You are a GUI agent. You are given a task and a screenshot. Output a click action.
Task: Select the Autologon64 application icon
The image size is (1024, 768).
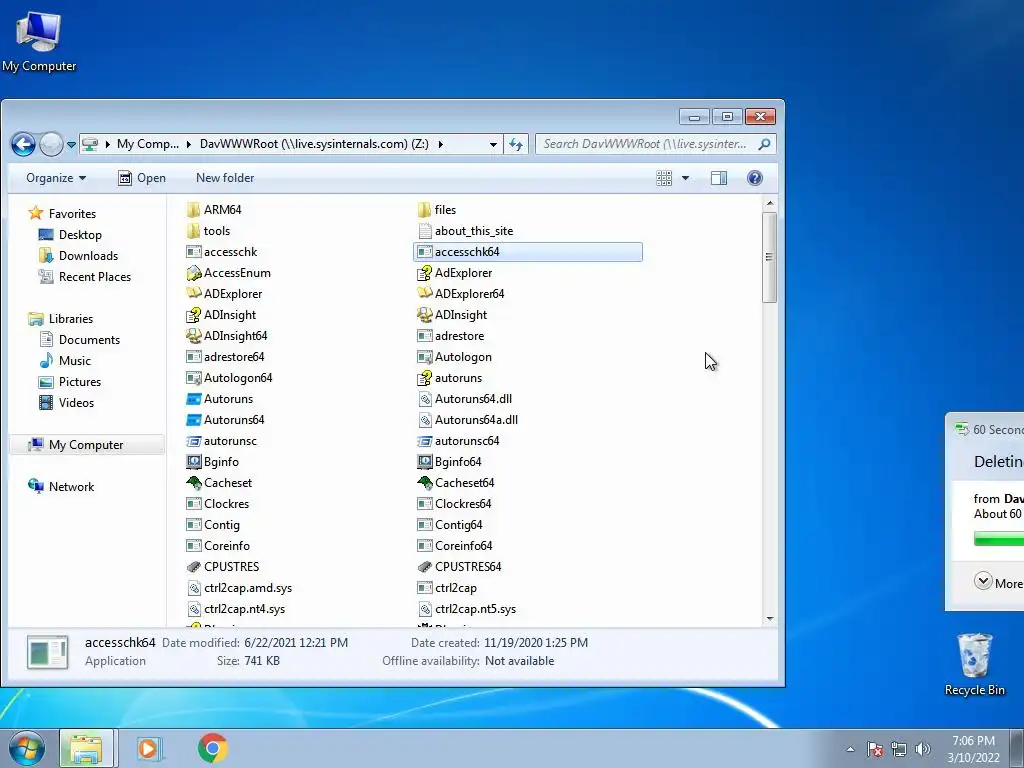(193, 378)
